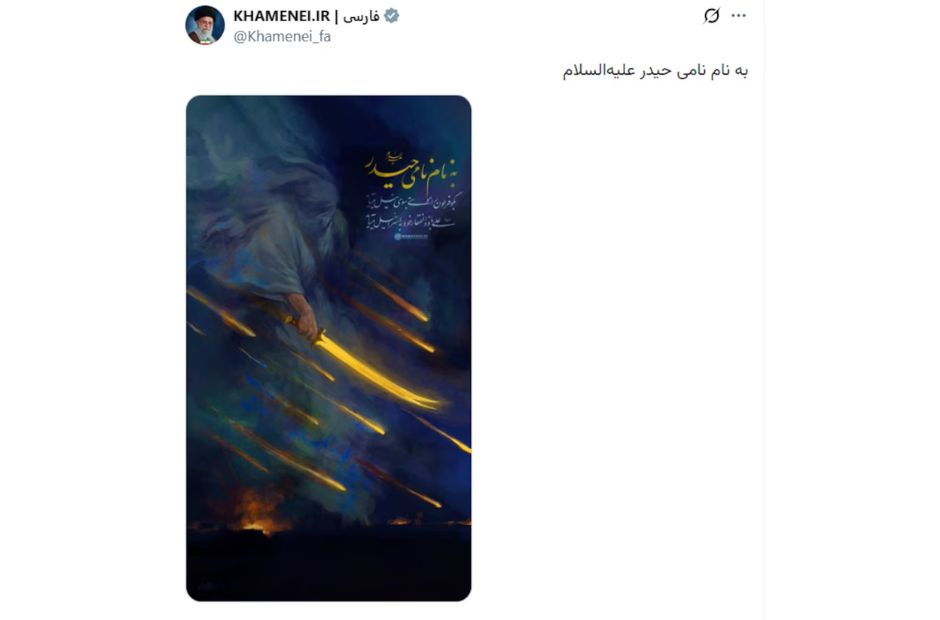Image resolution: width=940 pixels, height=620 pixels.
Task: Click the golden streak at image's left edge
Action: [221, 312]
